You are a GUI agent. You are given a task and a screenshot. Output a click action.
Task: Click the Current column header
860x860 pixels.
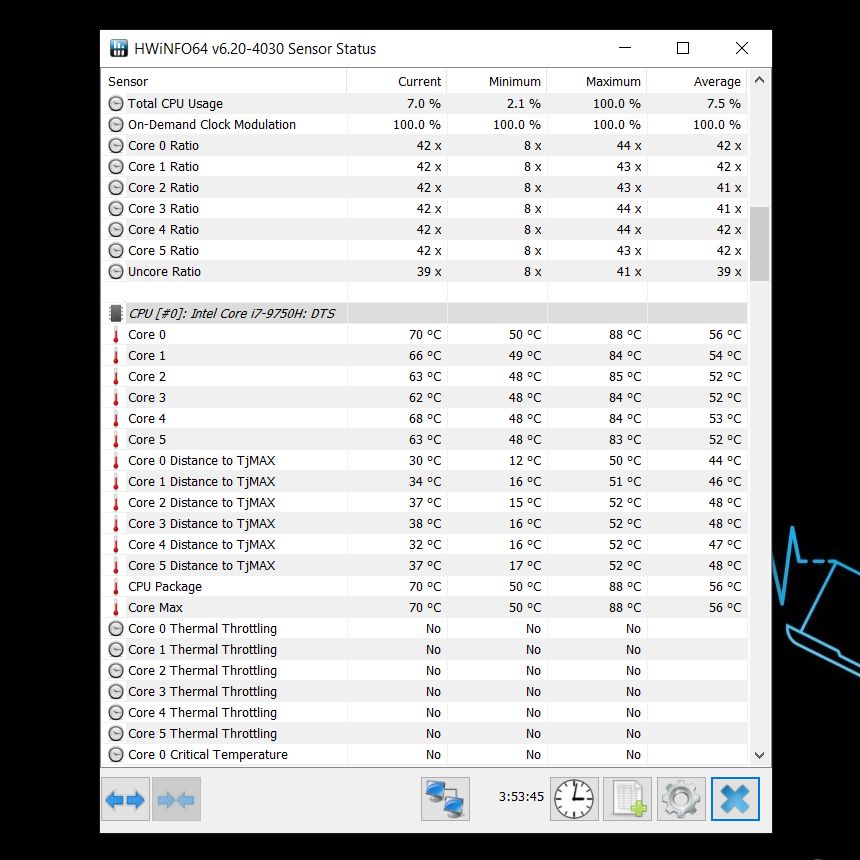397,81
